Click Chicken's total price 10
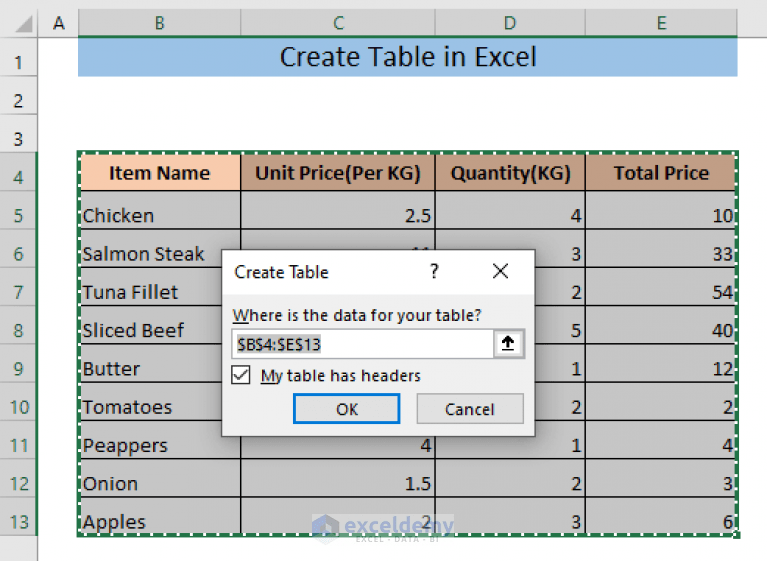 (x=661, y=210)
